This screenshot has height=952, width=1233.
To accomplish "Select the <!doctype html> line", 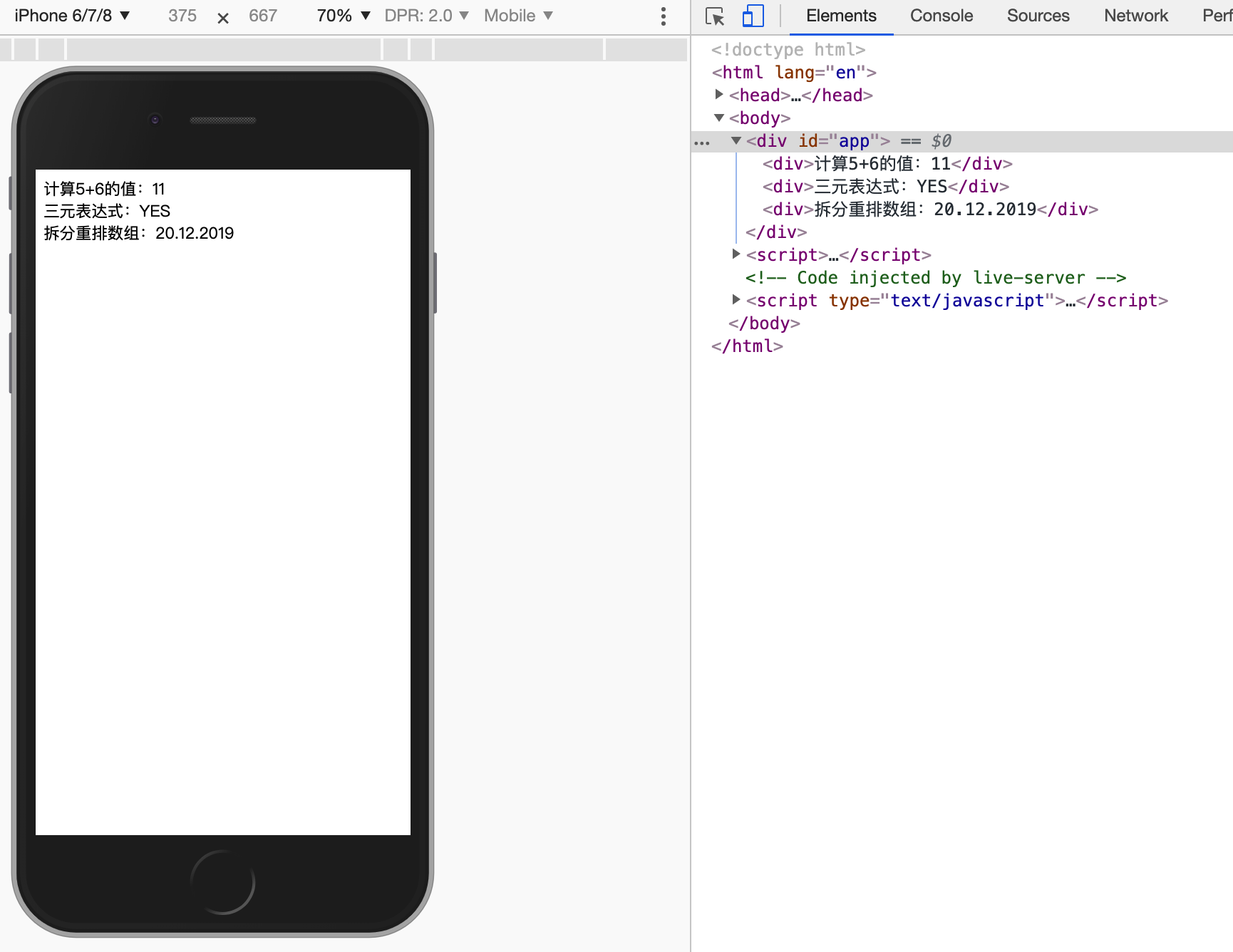I will coord(788,50).
